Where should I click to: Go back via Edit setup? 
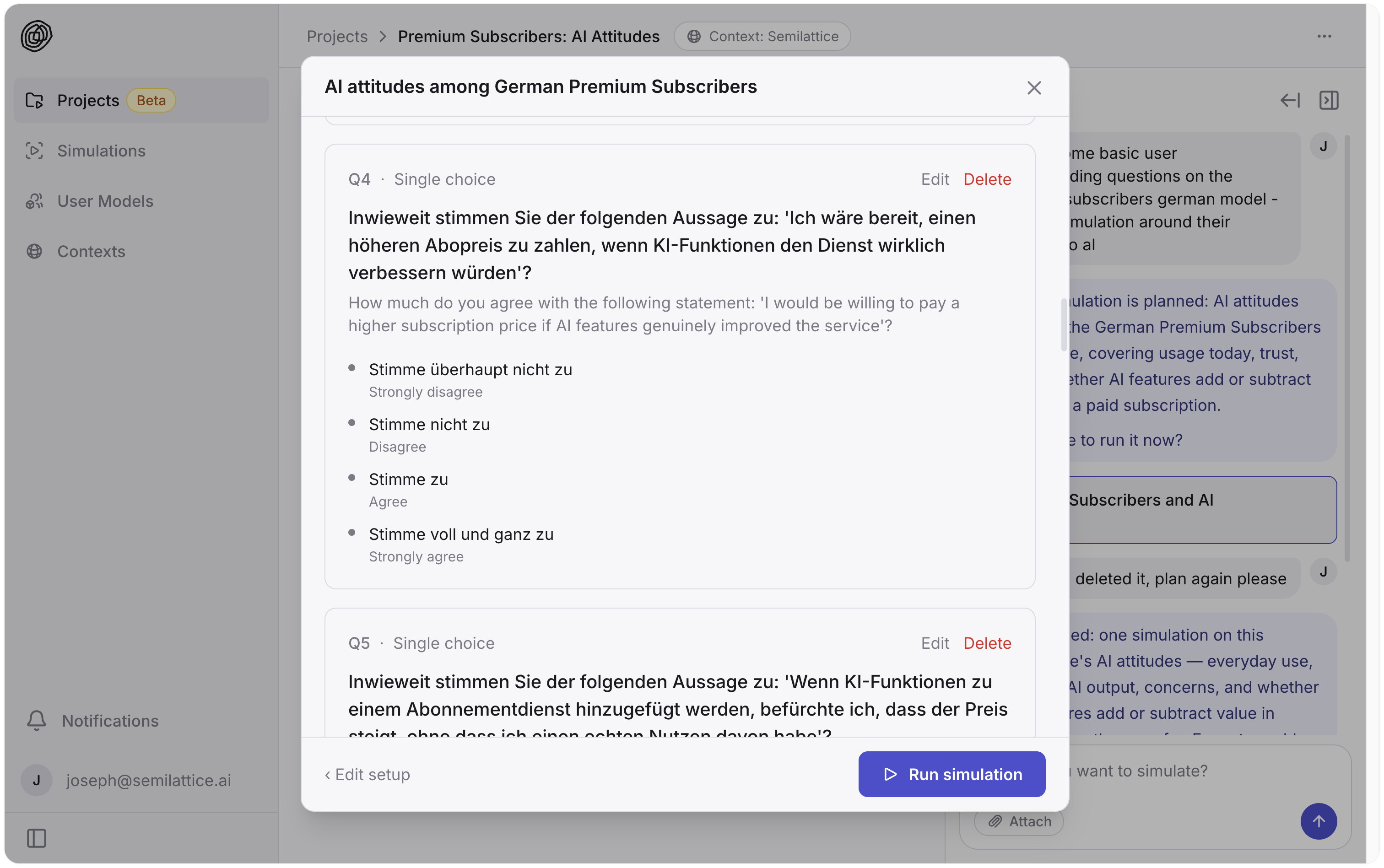click(368, 774)
